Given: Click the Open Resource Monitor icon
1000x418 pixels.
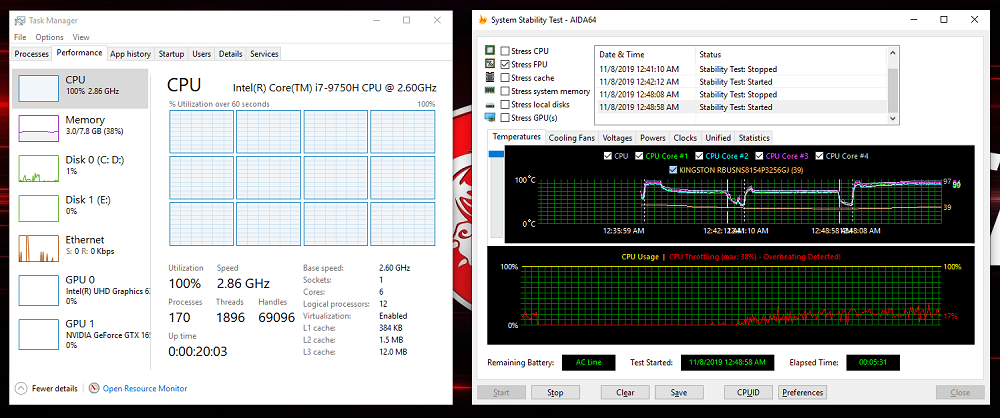Looking at the screenshot, I should click(94, 388).
